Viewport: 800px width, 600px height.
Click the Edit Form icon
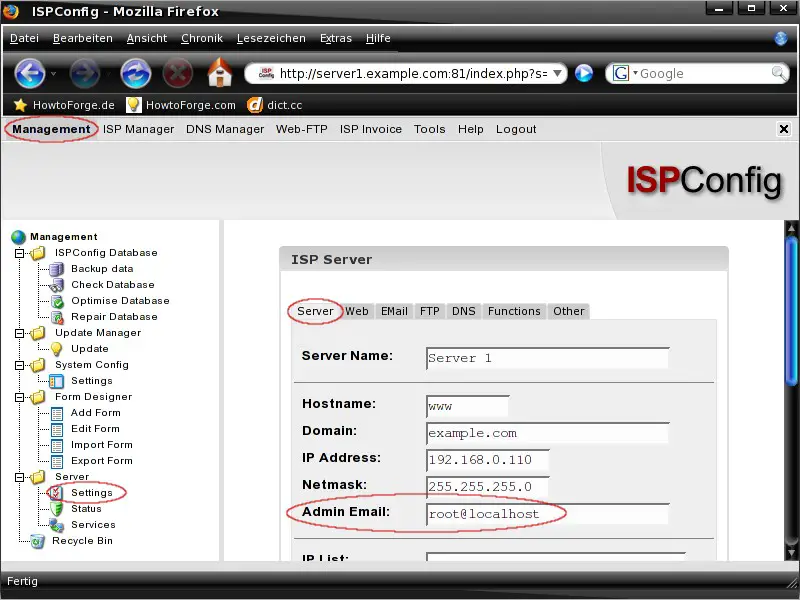[x=57, y=429]
